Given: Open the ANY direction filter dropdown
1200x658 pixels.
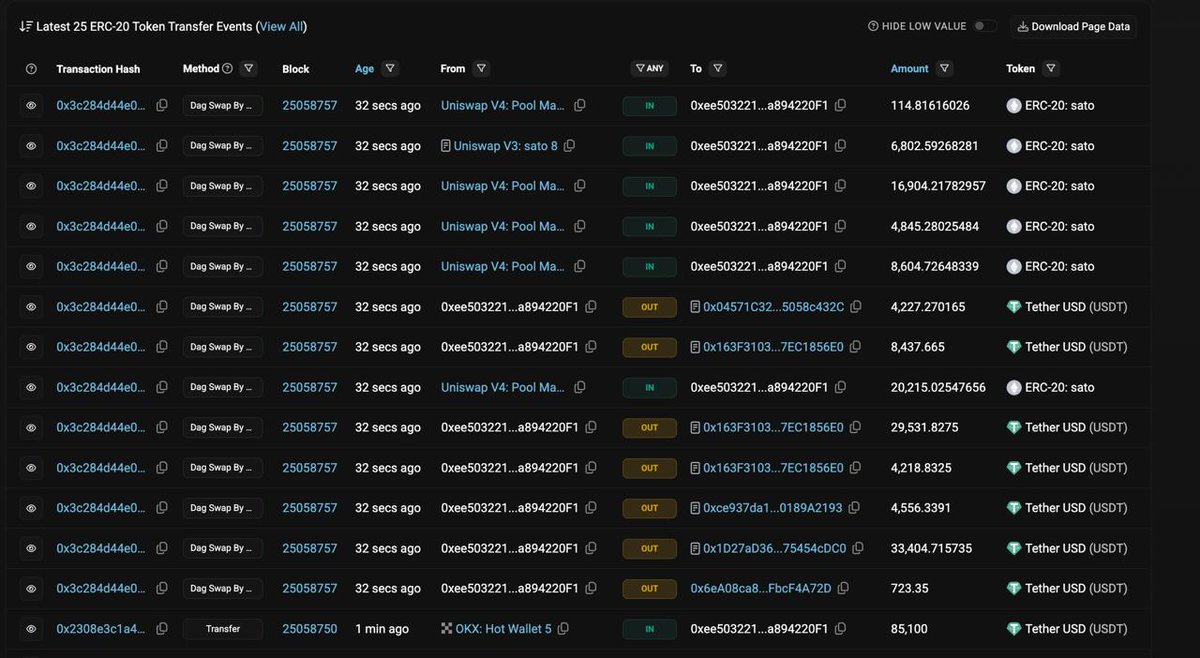Looking at the screenshot, I should [650, 68].
